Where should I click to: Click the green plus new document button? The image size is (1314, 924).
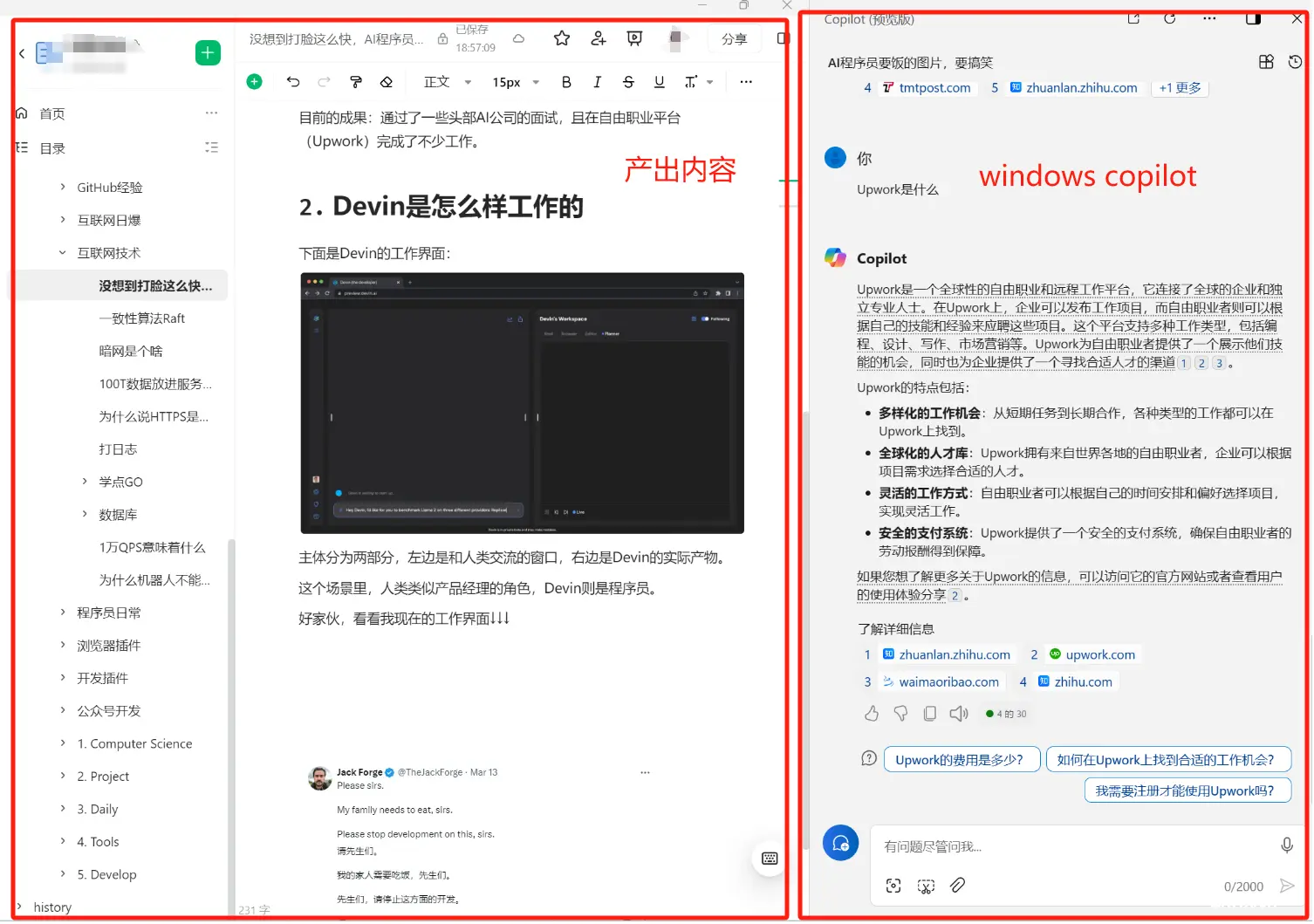208,53
